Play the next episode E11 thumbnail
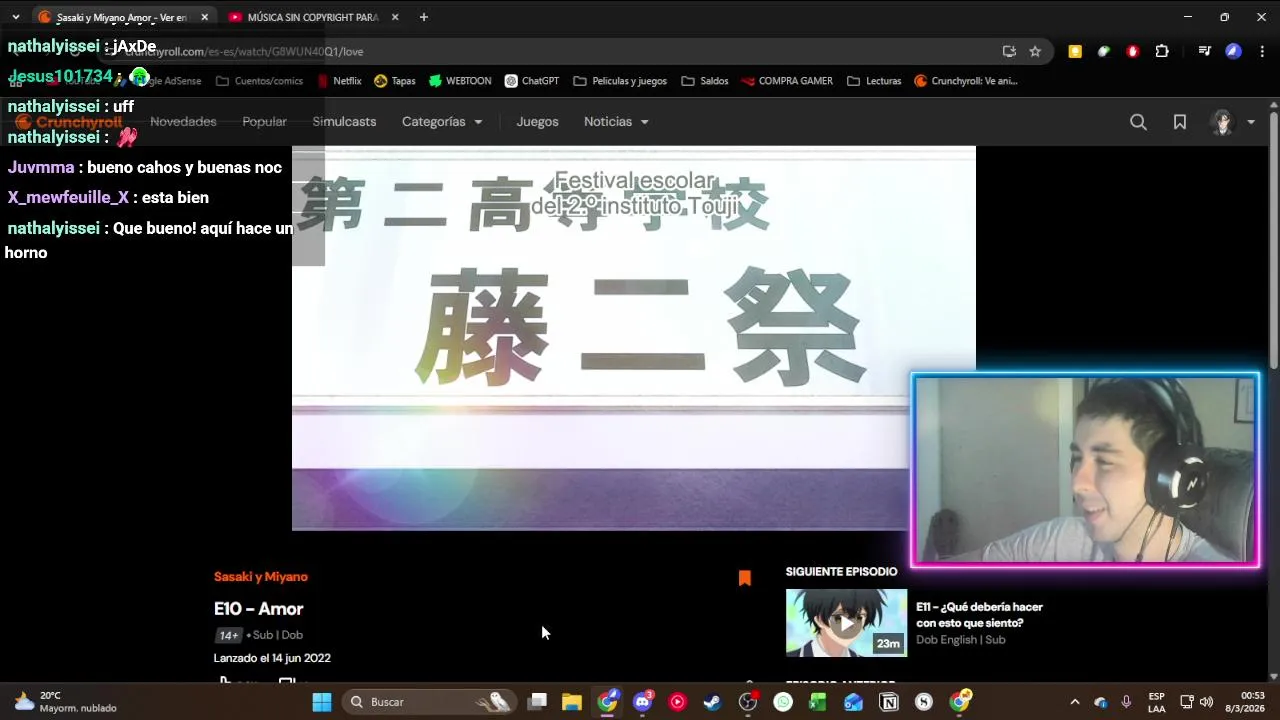Screen dimensions: 1280x720 pos(846,623)
